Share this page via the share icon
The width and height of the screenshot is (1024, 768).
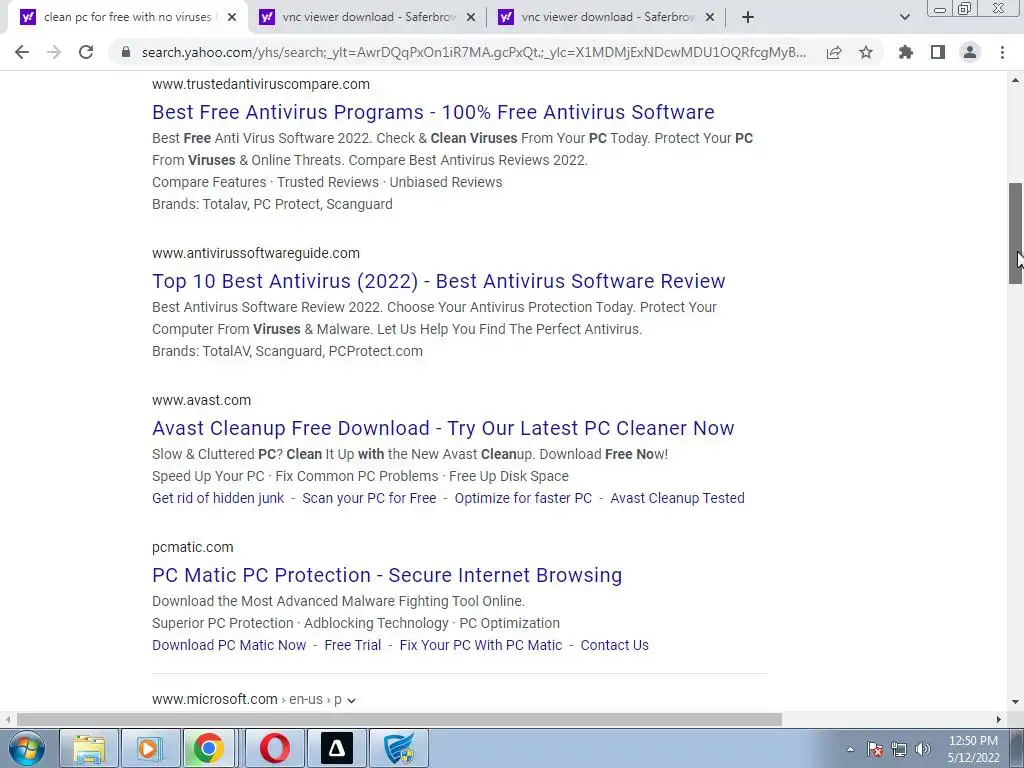[834, 52]
